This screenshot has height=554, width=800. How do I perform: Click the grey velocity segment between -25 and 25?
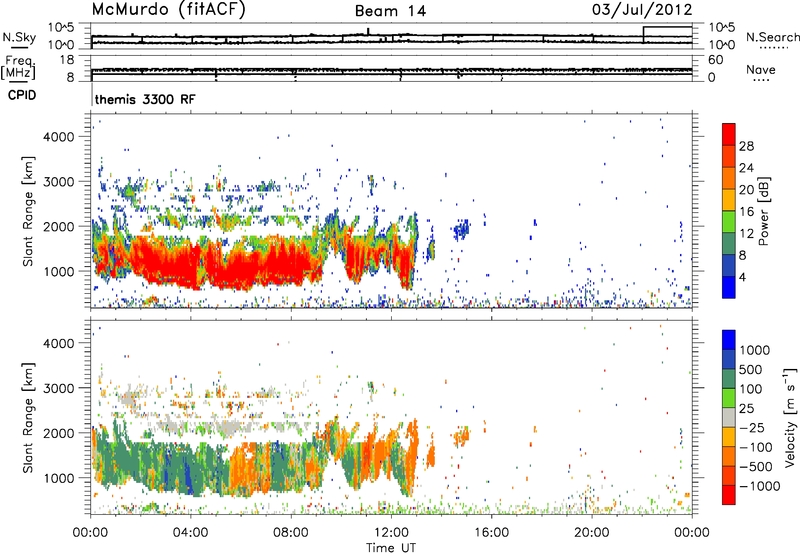[729, 417]
